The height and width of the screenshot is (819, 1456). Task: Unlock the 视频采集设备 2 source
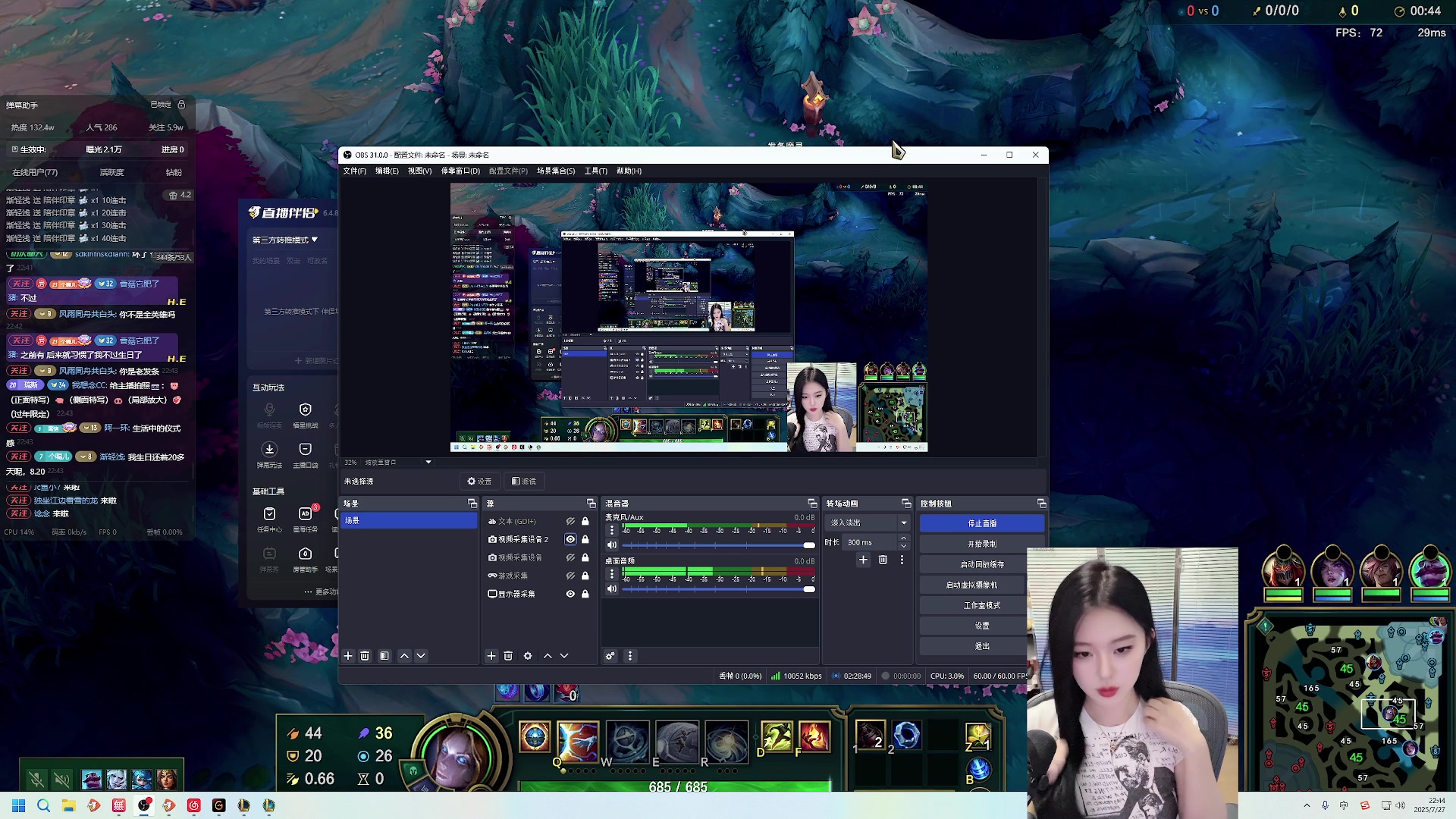[585, 540]
